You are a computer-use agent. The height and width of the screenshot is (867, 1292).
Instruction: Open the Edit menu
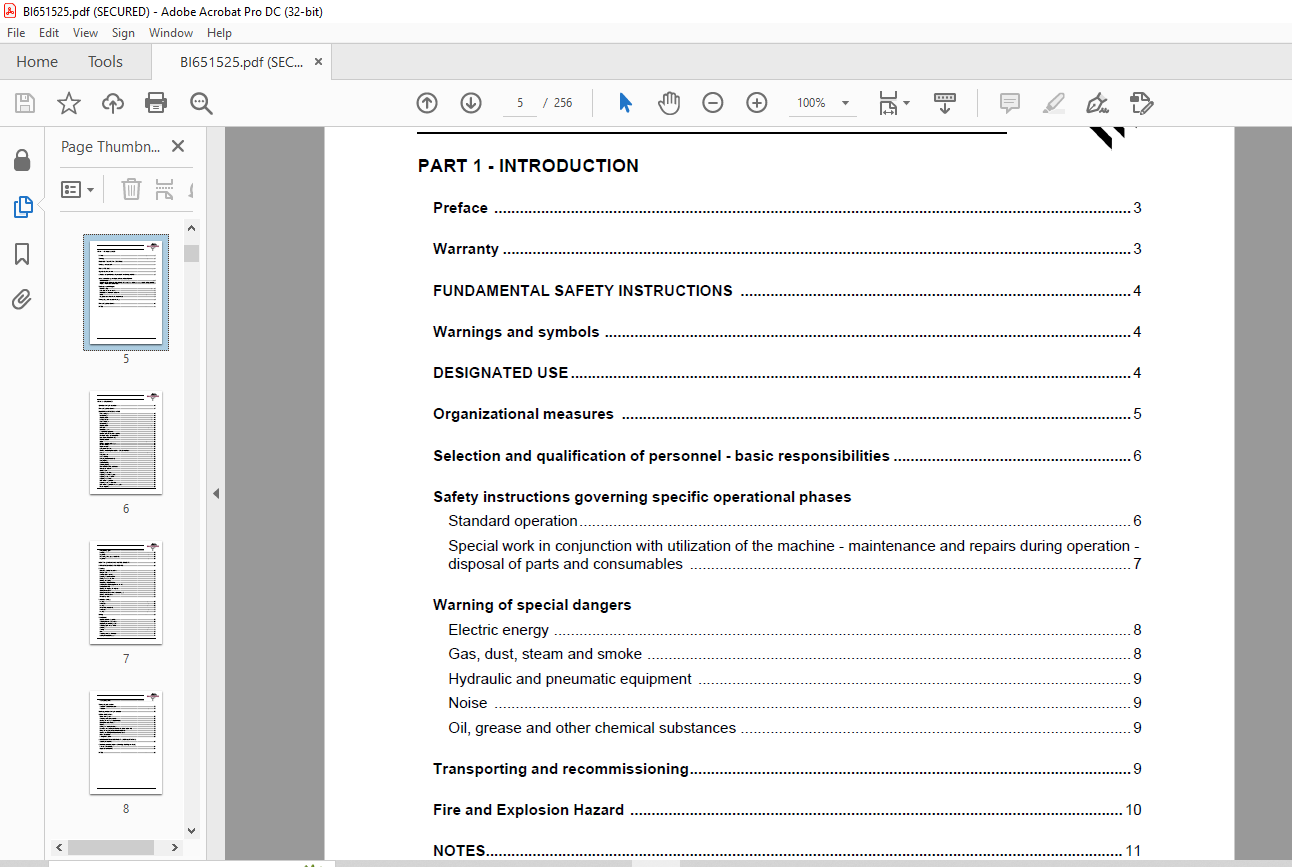[49, 33]
